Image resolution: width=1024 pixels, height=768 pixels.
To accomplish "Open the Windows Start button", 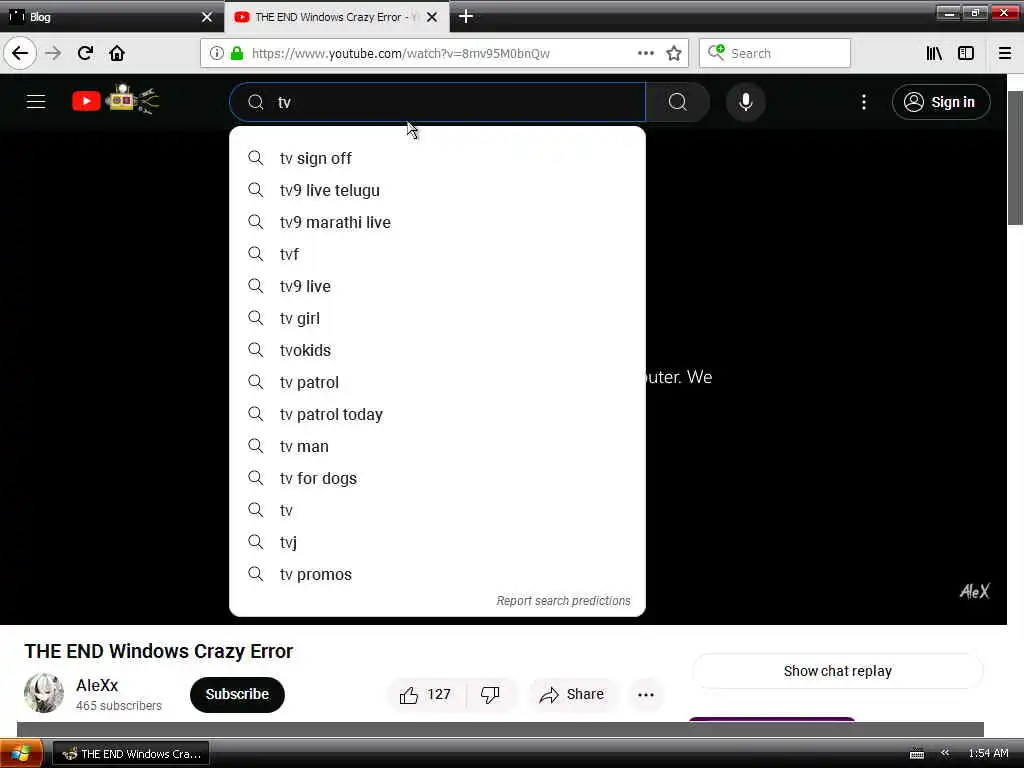I will 20,754.
